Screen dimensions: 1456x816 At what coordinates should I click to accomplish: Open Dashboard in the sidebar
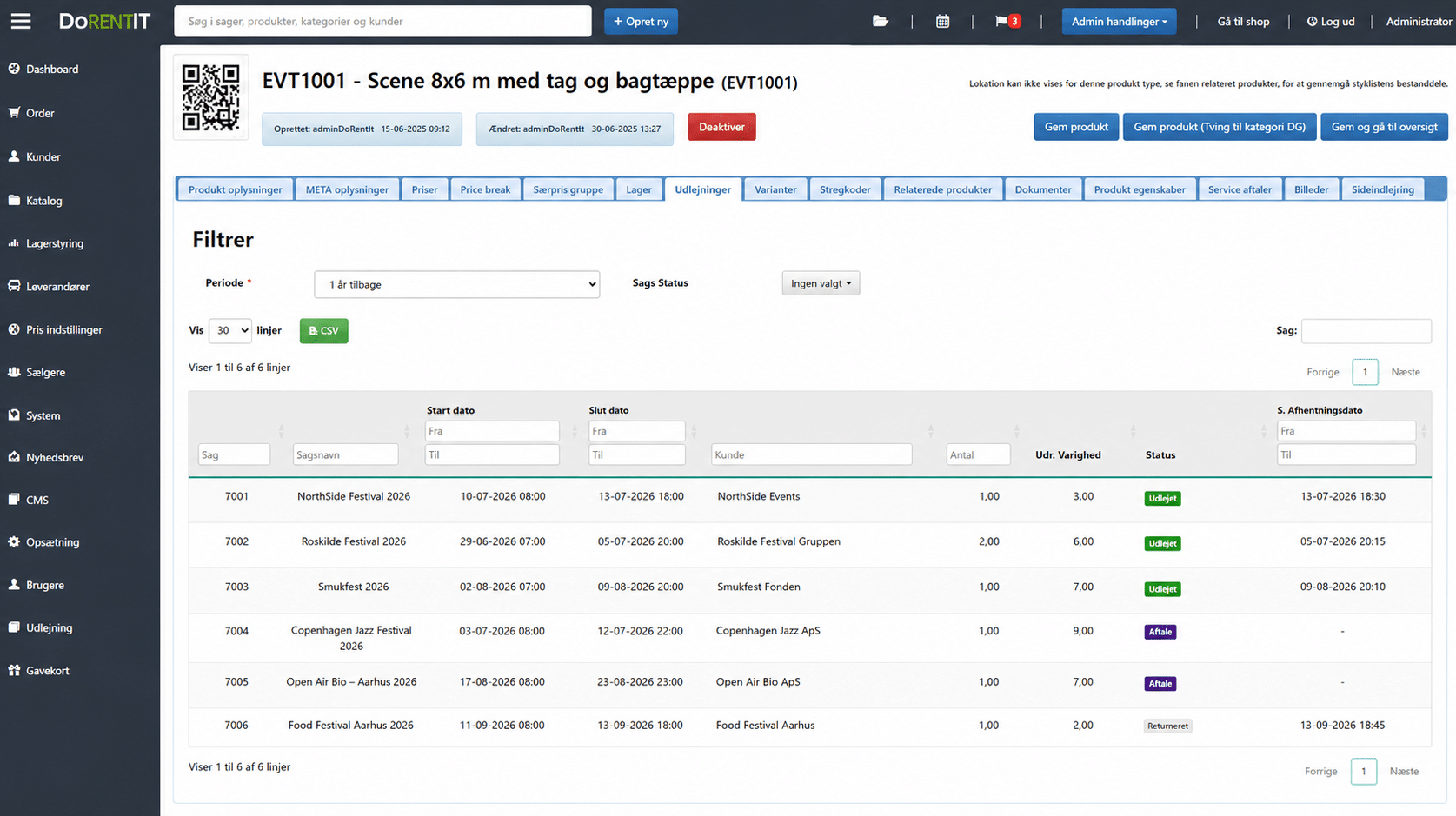[x=52, y=69]
